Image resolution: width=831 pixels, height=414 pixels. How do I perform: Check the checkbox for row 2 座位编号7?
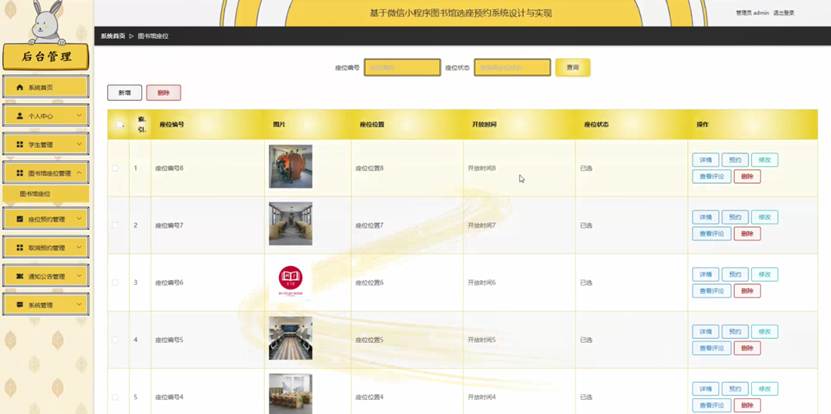(x=116, y=225)
